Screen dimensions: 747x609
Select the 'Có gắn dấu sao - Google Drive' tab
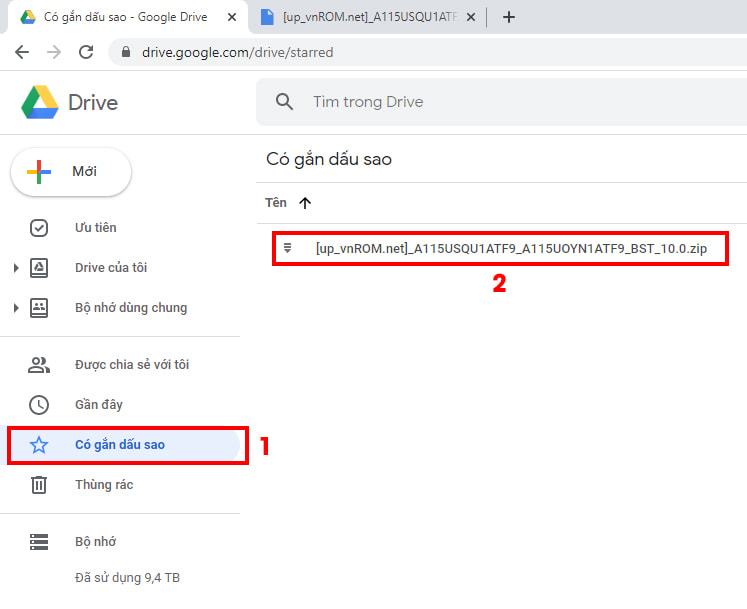126,17
